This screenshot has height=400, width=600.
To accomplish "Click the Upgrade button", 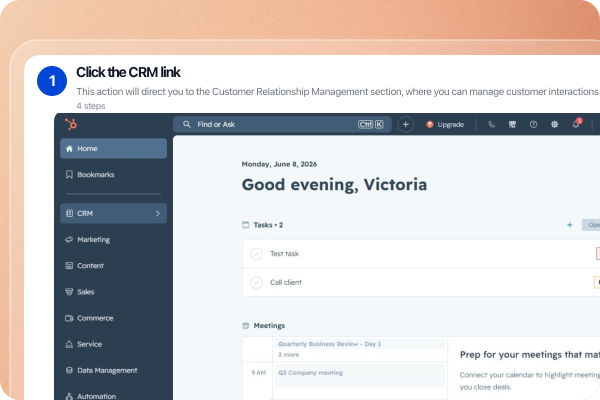I will coord(445,124).
